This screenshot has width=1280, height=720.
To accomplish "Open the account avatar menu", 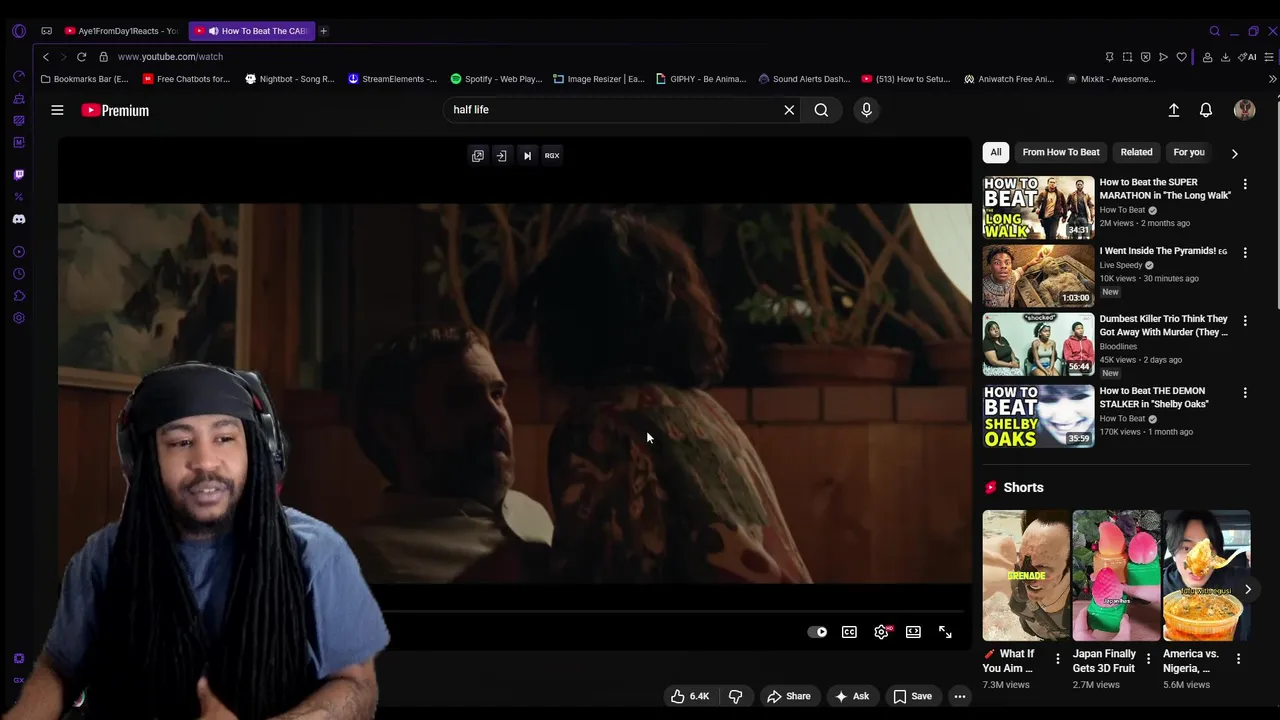I will pos(1244,110).
